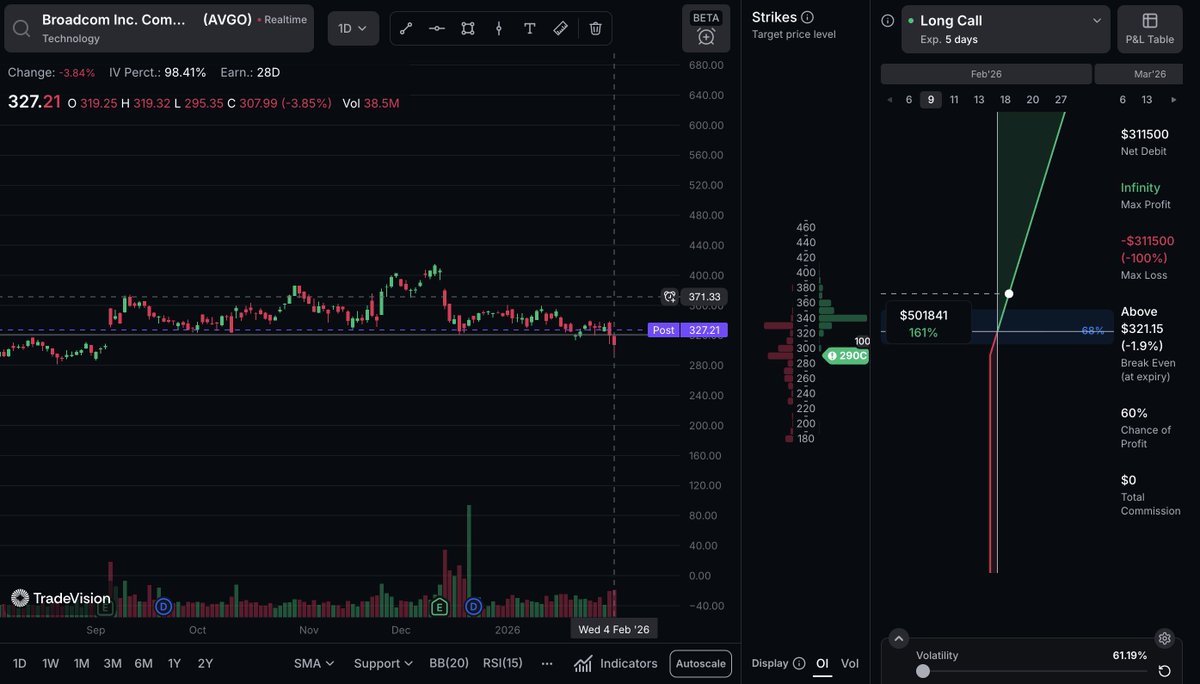Open the 1D interval dropdown in the toolbar
This screenshot has height=684, width=1200.
(353, 28)
